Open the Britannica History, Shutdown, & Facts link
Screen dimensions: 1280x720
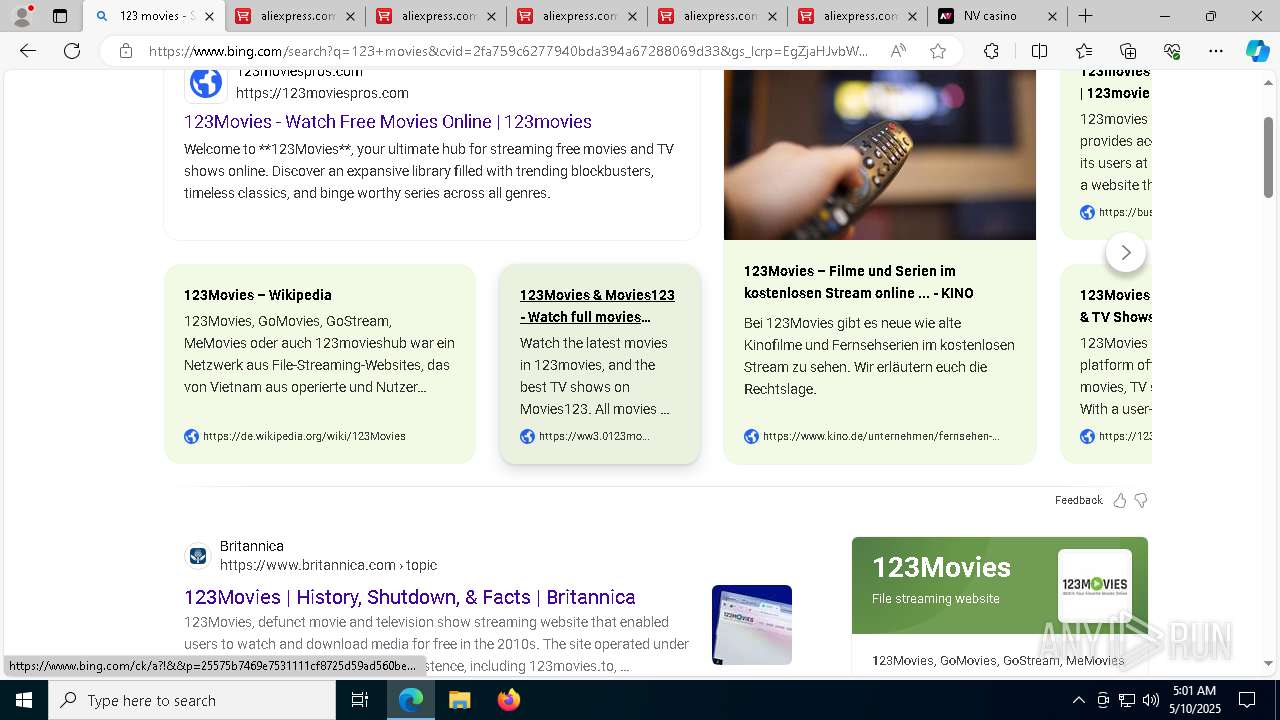click(x=410, y=597)
